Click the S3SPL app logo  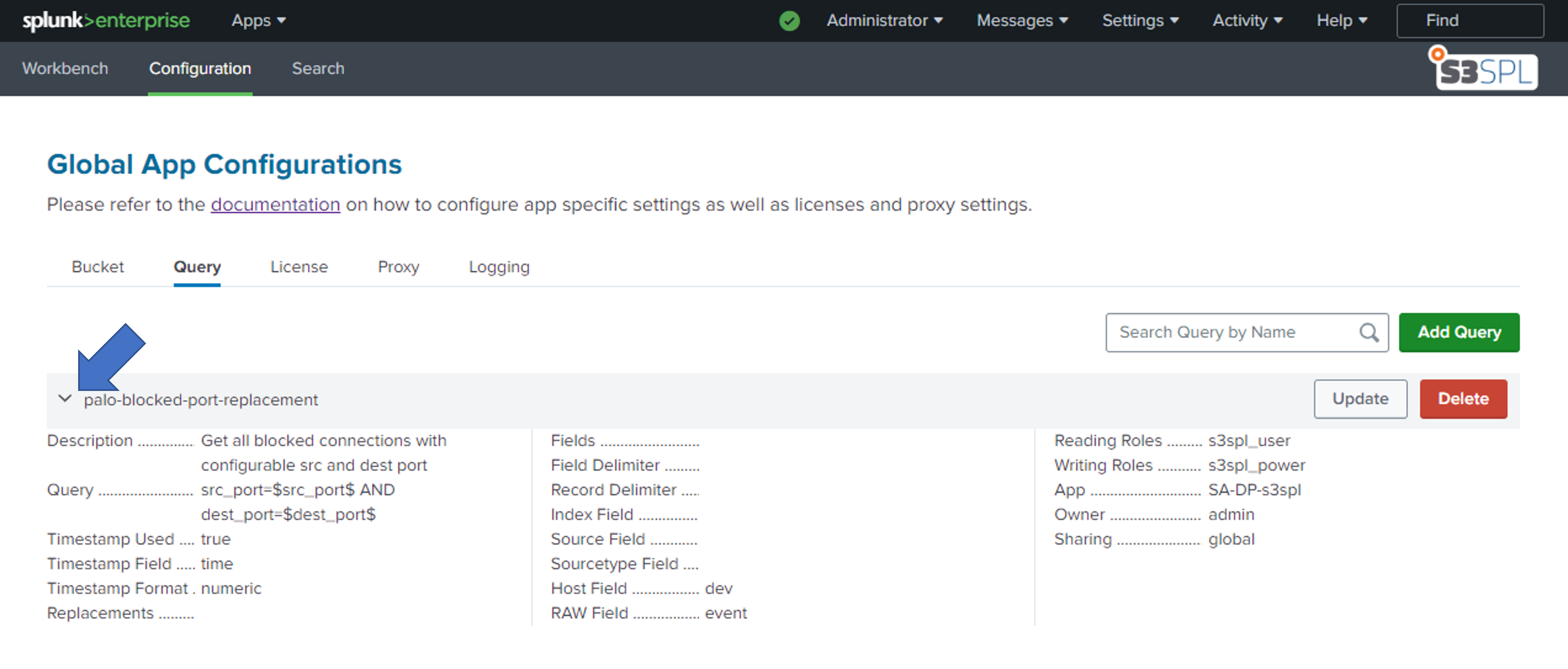coord(1483,69)
